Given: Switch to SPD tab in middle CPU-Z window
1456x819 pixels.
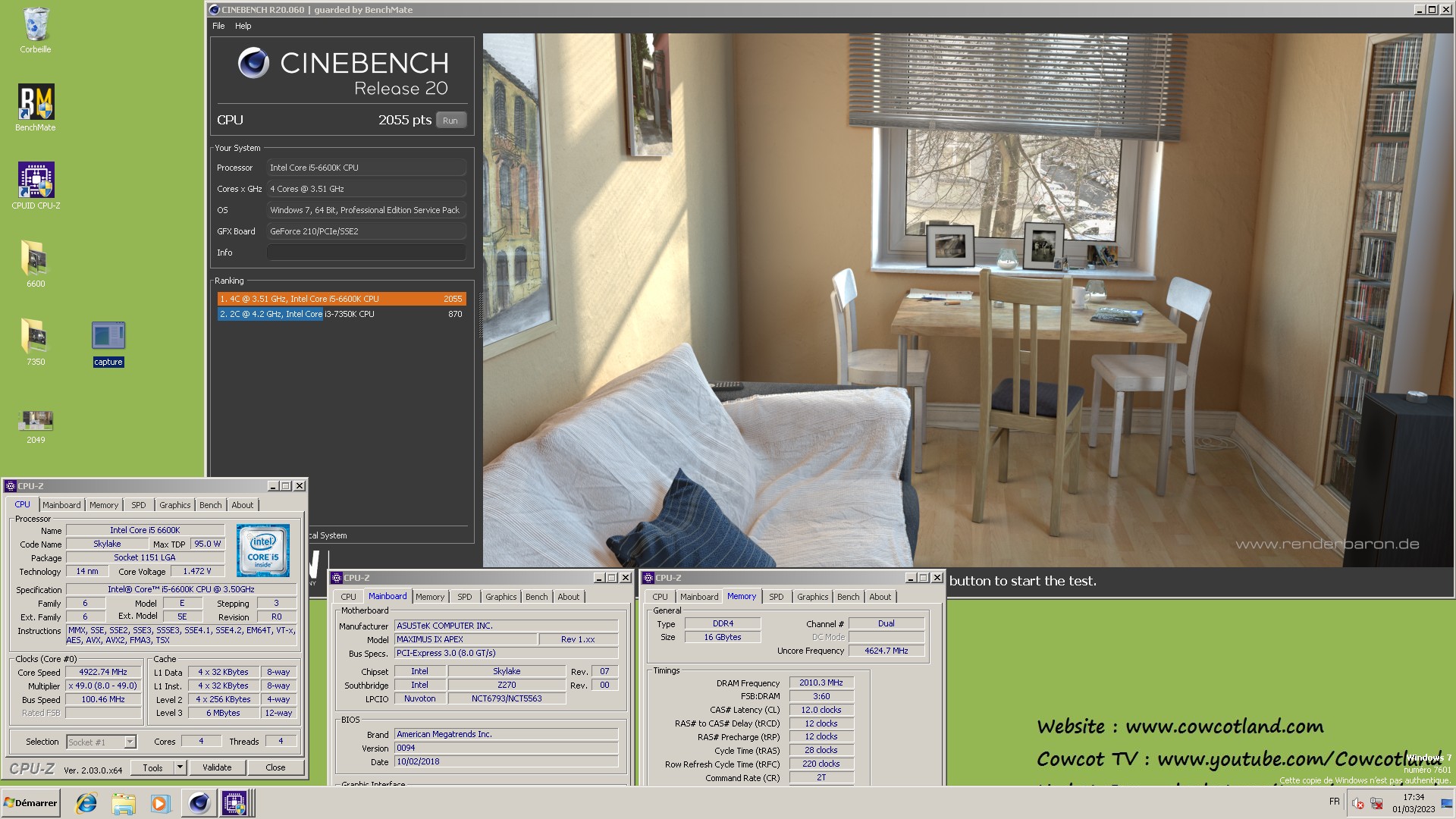Looking at the screenshot, I should click(x=465, y=598).
